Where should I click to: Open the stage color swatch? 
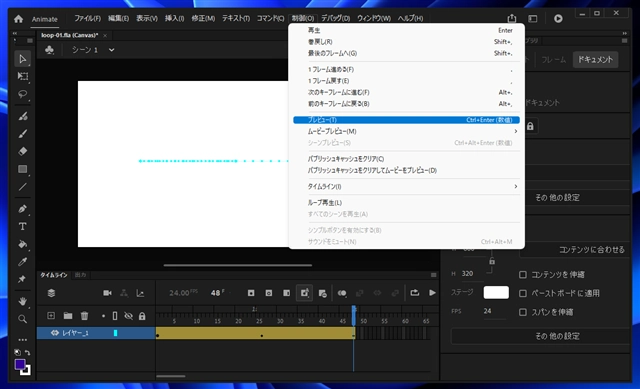(496, 292)
